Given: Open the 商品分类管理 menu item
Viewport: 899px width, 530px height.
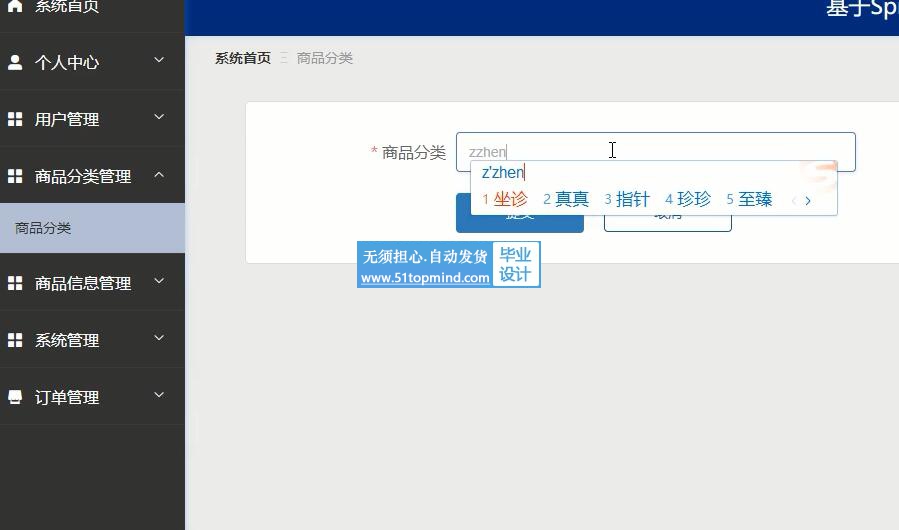Looking at the screenshot, I should point(92,175).
